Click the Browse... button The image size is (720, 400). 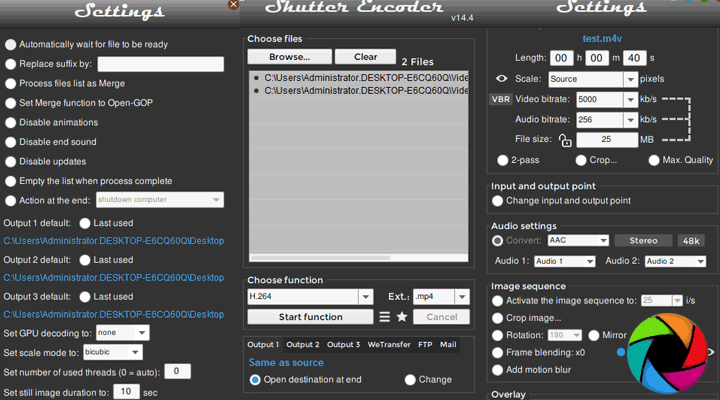pyautogui.click(x=287, y=57)
